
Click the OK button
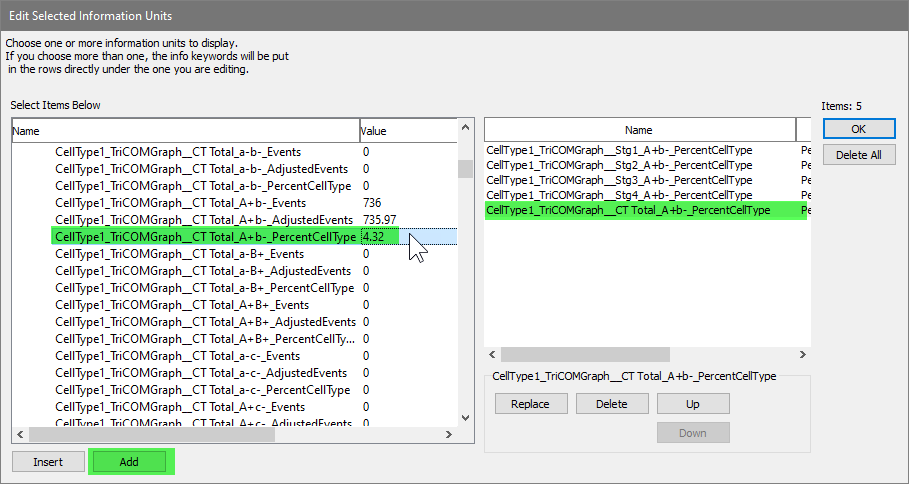point(859,129)
